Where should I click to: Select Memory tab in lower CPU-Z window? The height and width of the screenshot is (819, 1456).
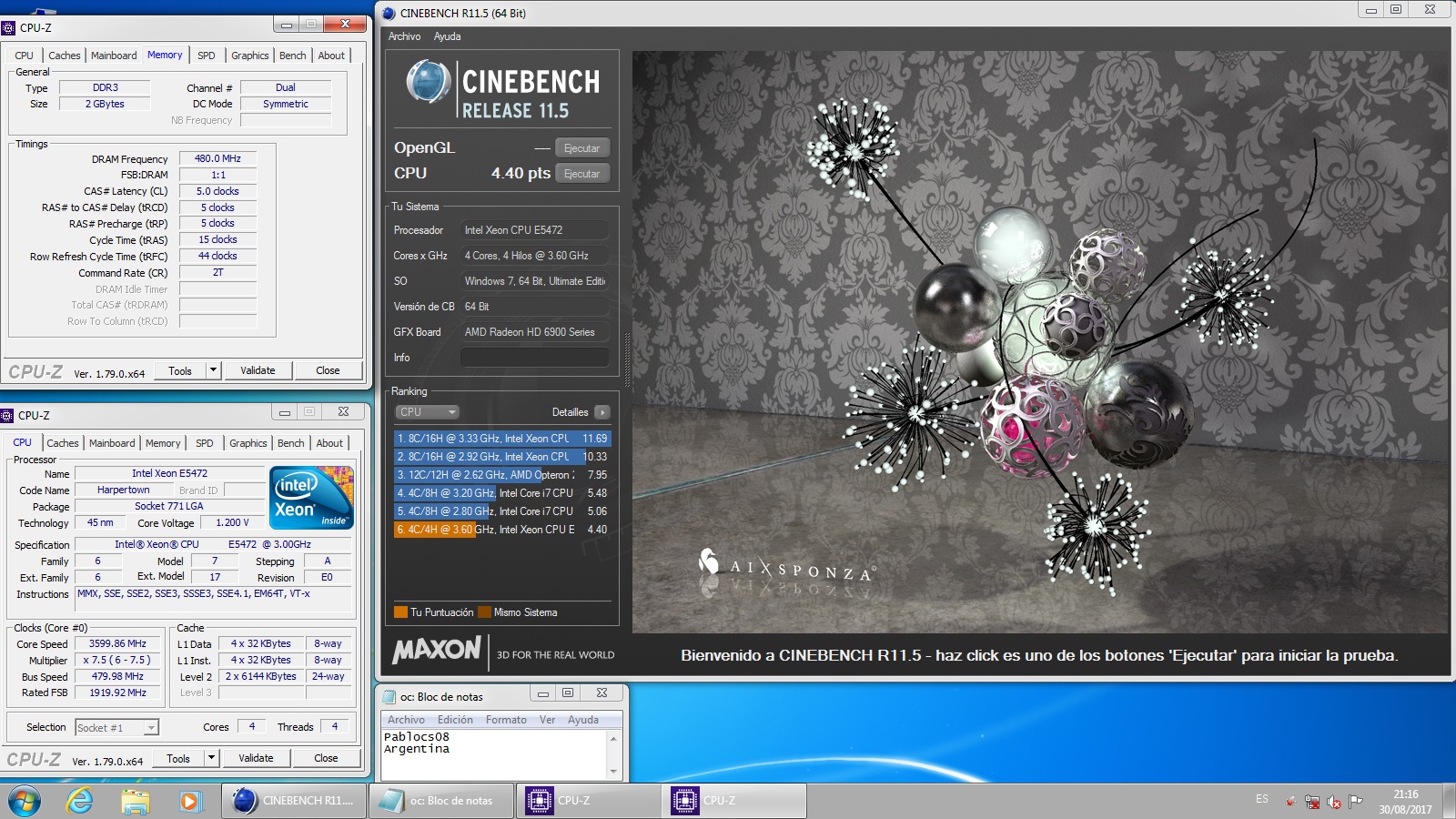pos(163,443)
